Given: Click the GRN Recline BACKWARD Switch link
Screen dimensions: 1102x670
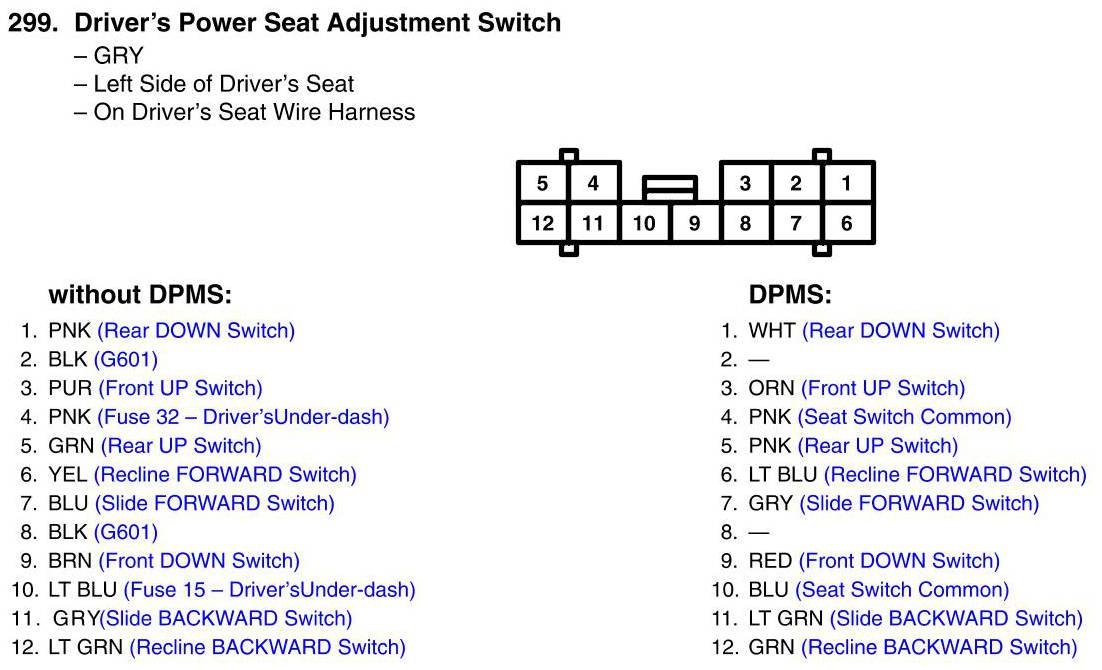Looking at the screenshot, I should pos(939,648).
